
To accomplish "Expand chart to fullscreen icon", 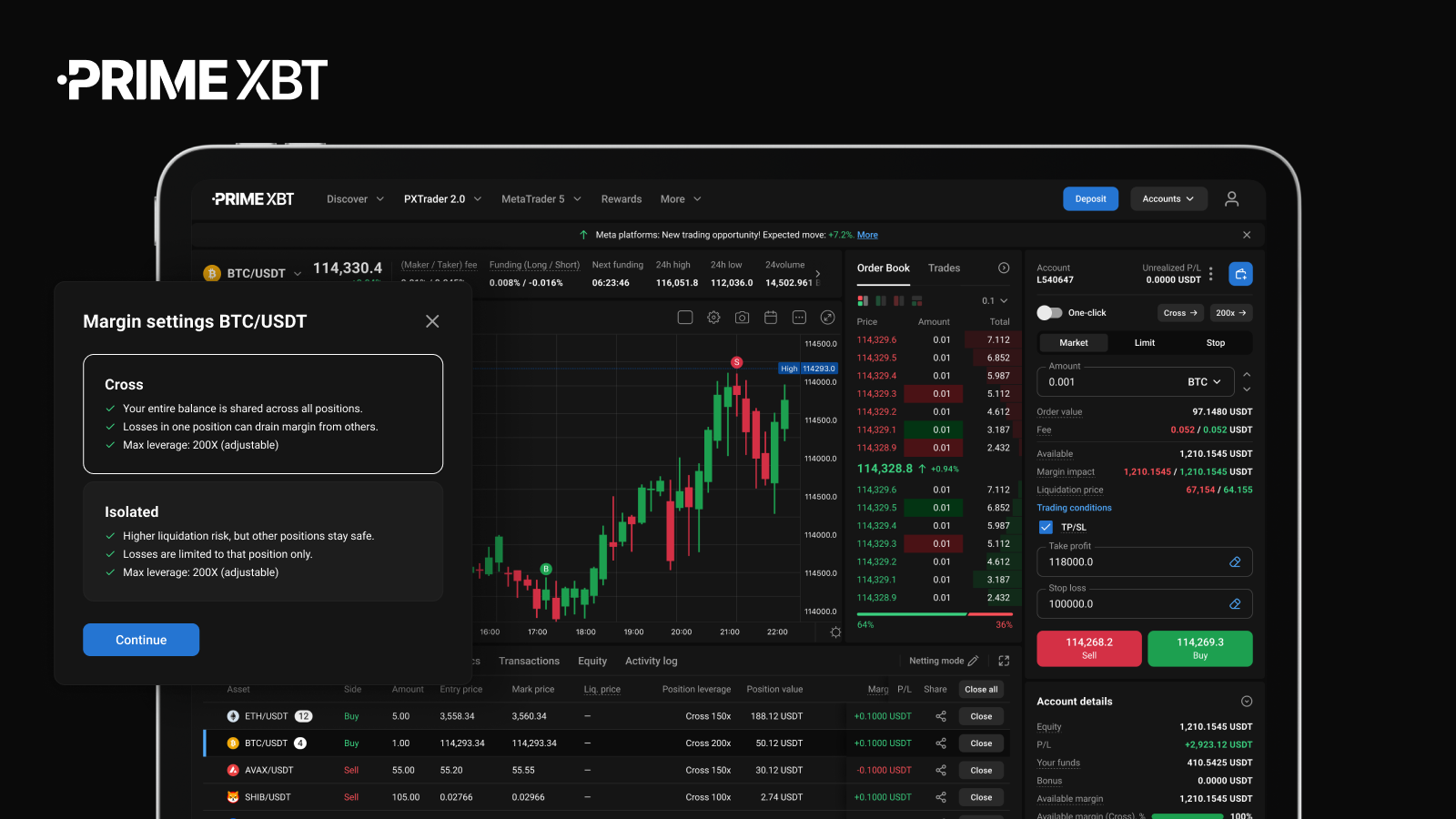I will click(827, 318).
